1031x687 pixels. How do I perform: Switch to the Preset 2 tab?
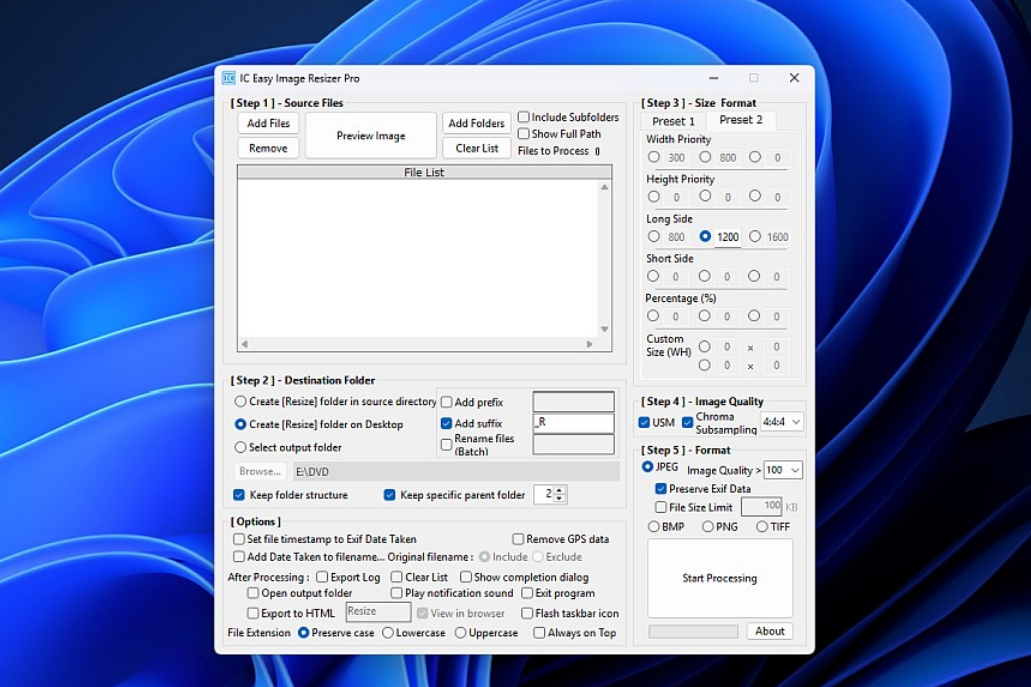click(741, 120)
